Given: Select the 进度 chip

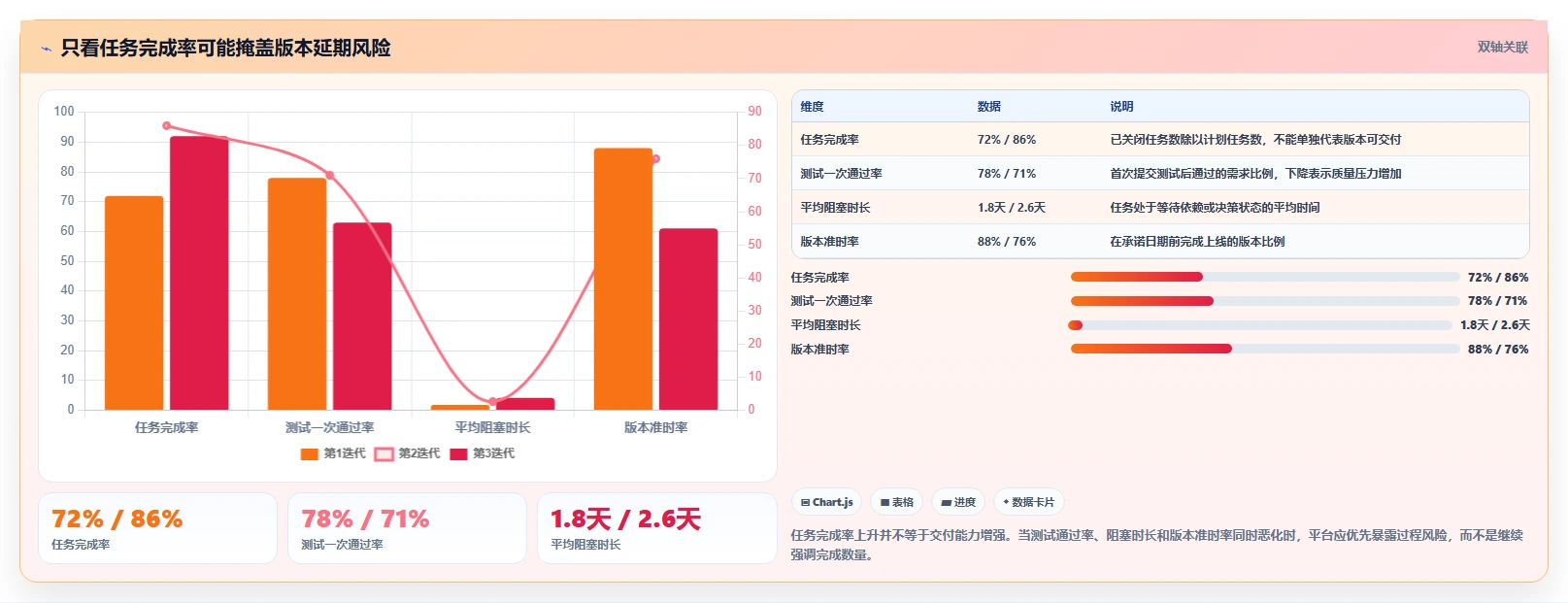Looking at the screenshot, I should (x=958, y=502).
